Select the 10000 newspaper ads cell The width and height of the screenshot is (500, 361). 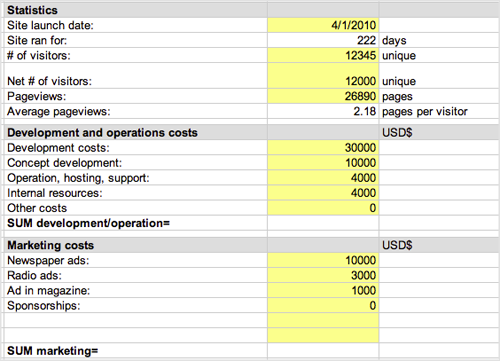click(323, 260)
